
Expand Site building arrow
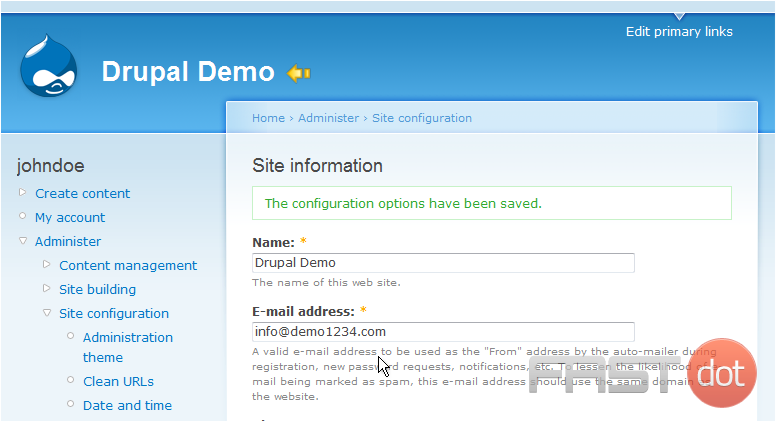click(47, 288)
